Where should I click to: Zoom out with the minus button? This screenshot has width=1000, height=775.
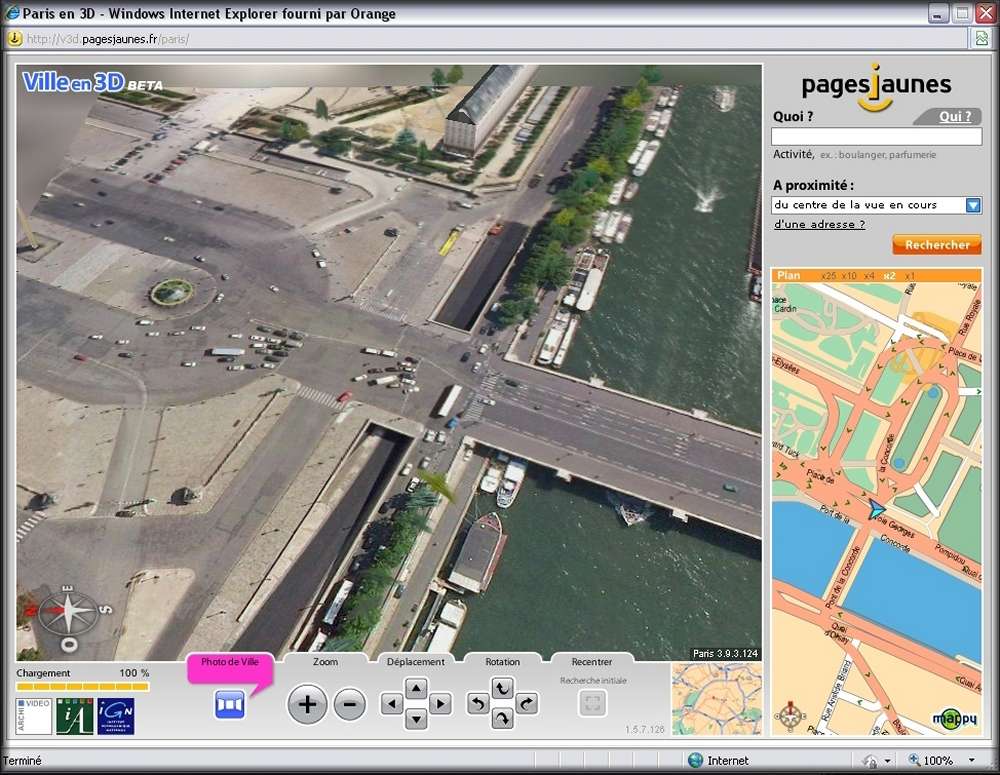350,705
